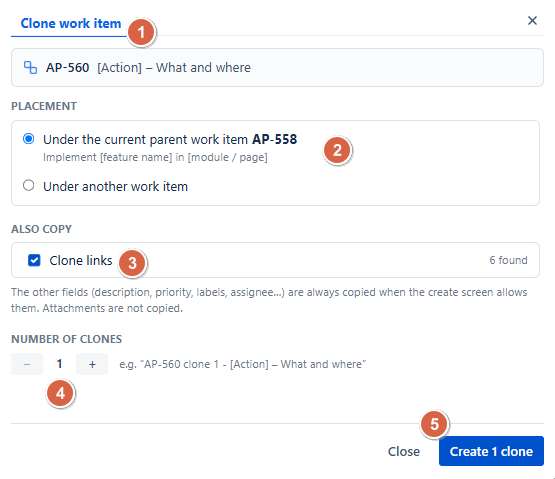Click the NUMBER OF CLONES heading
Image resolution: width=555 pixels, height=479 pixels.
[67, 339]
